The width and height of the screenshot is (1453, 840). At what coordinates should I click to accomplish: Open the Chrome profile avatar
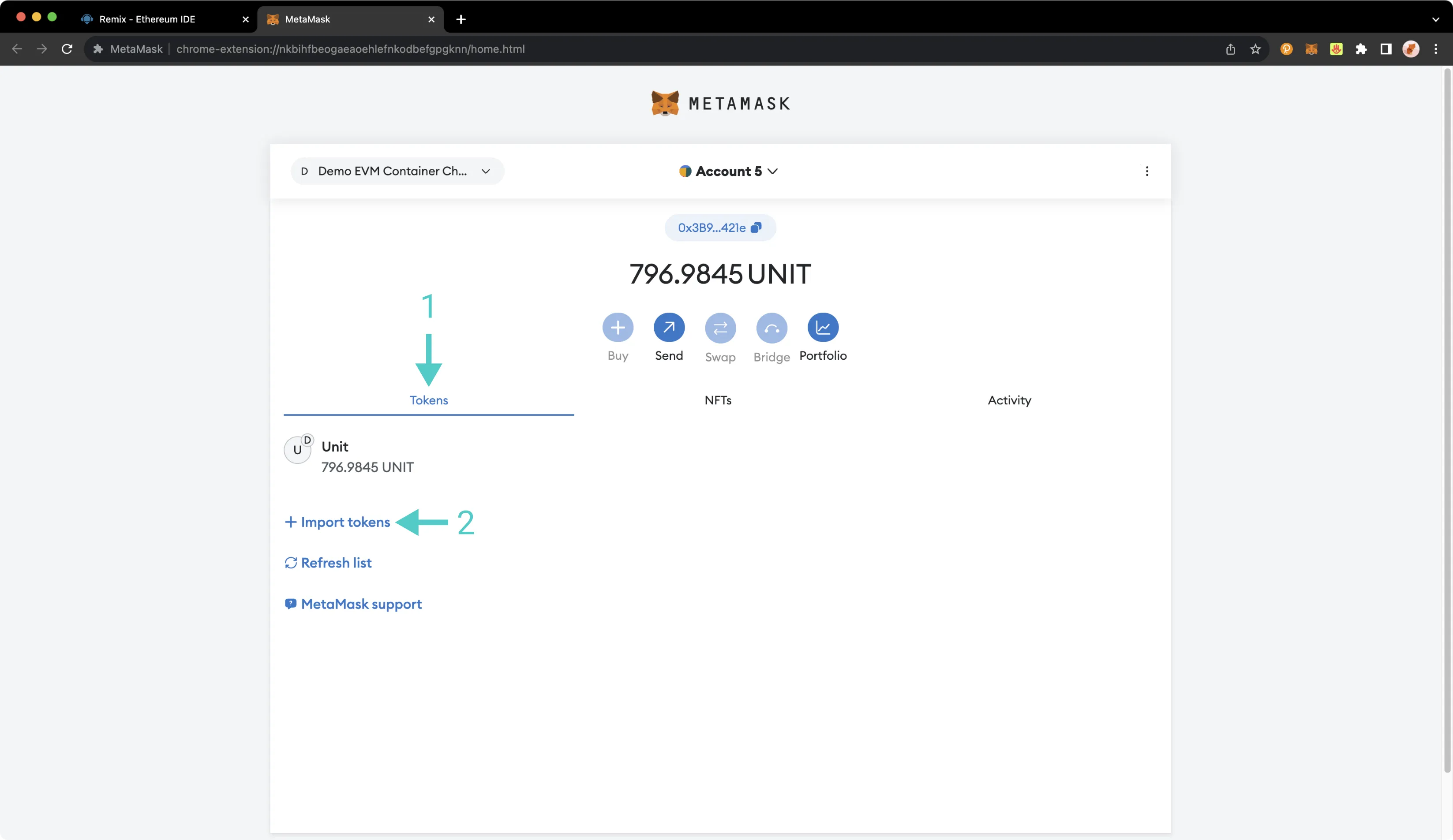[x=1411, y=49]
